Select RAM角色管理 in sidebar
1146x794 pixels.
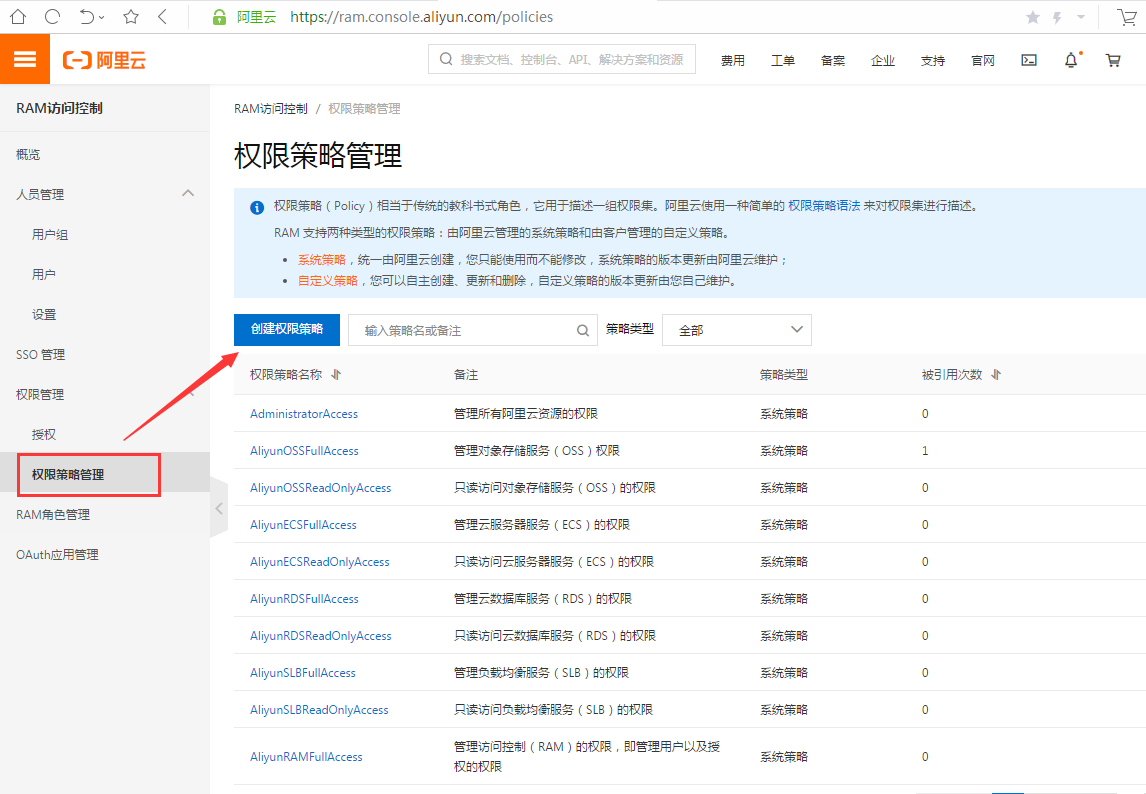tap(53, 515)
